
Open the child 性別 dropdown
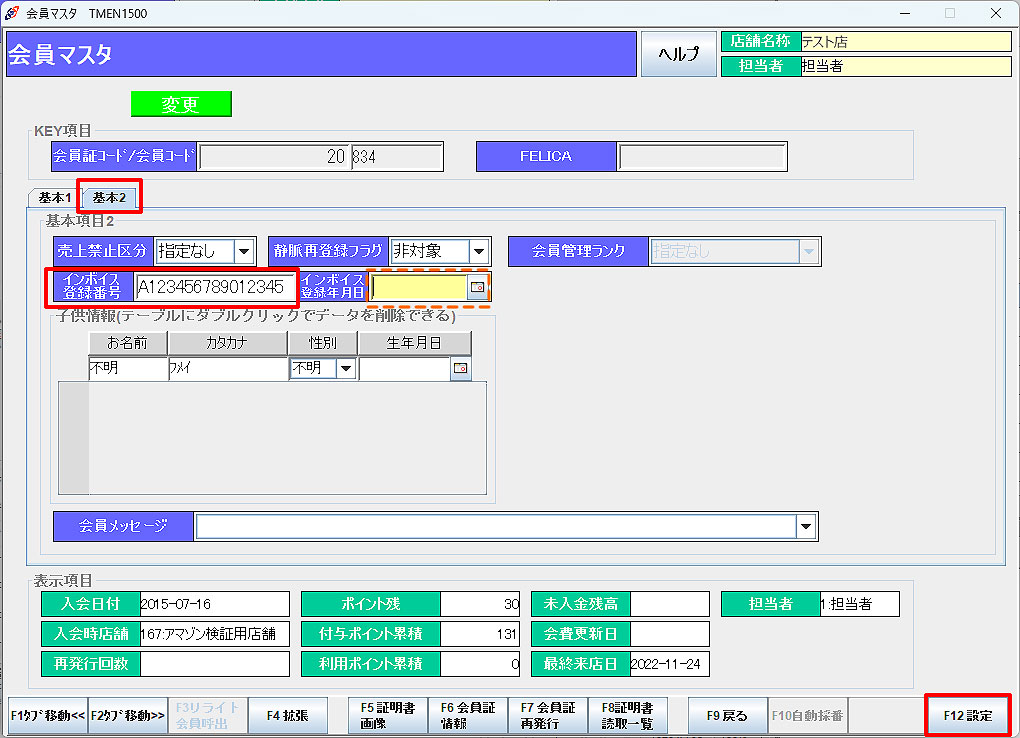346,369
